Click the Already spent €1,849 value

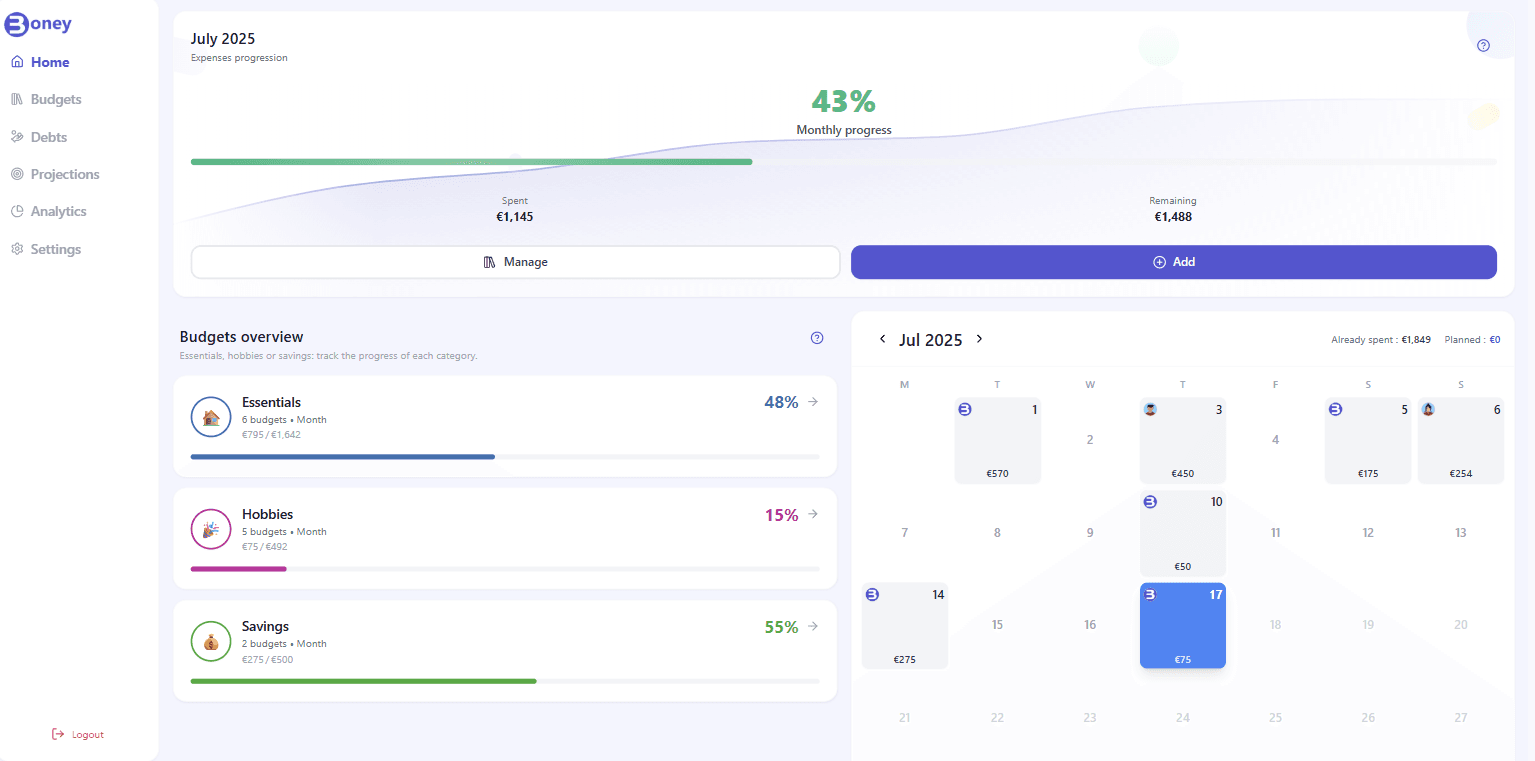tap(1416, 340)
